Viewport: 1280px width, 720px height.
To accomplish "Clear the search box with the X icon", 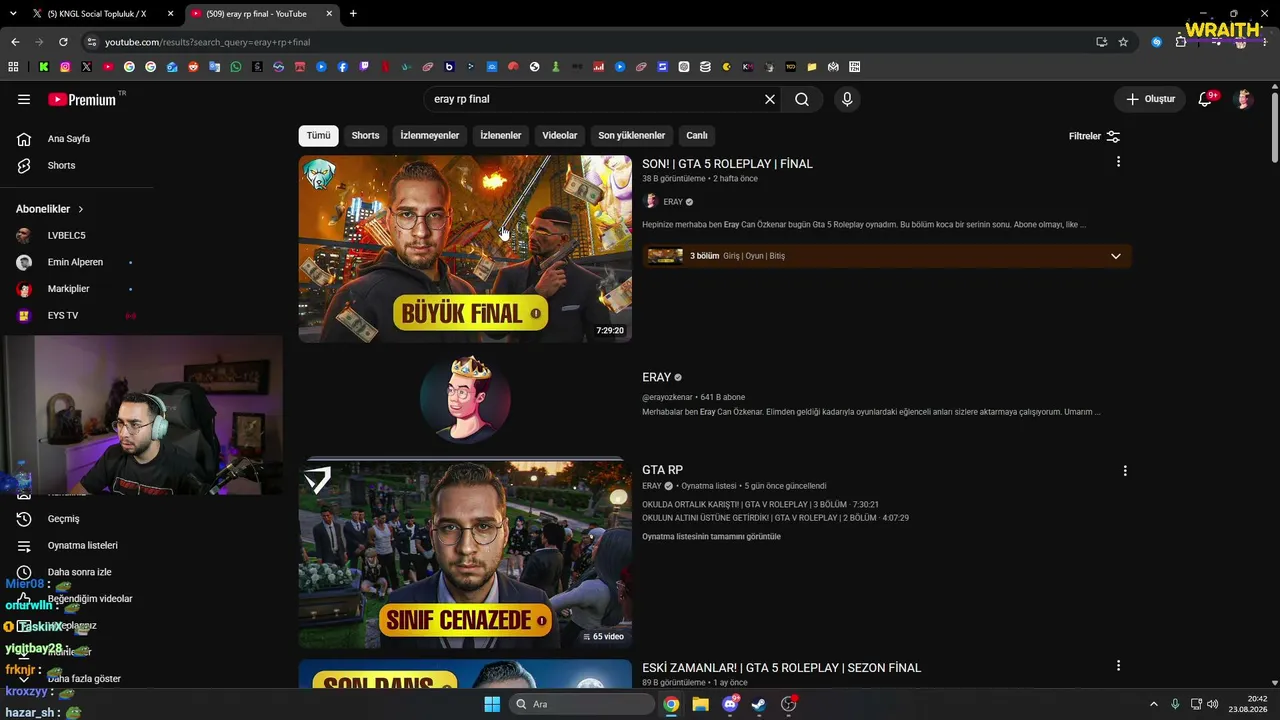I will [770, 99].
